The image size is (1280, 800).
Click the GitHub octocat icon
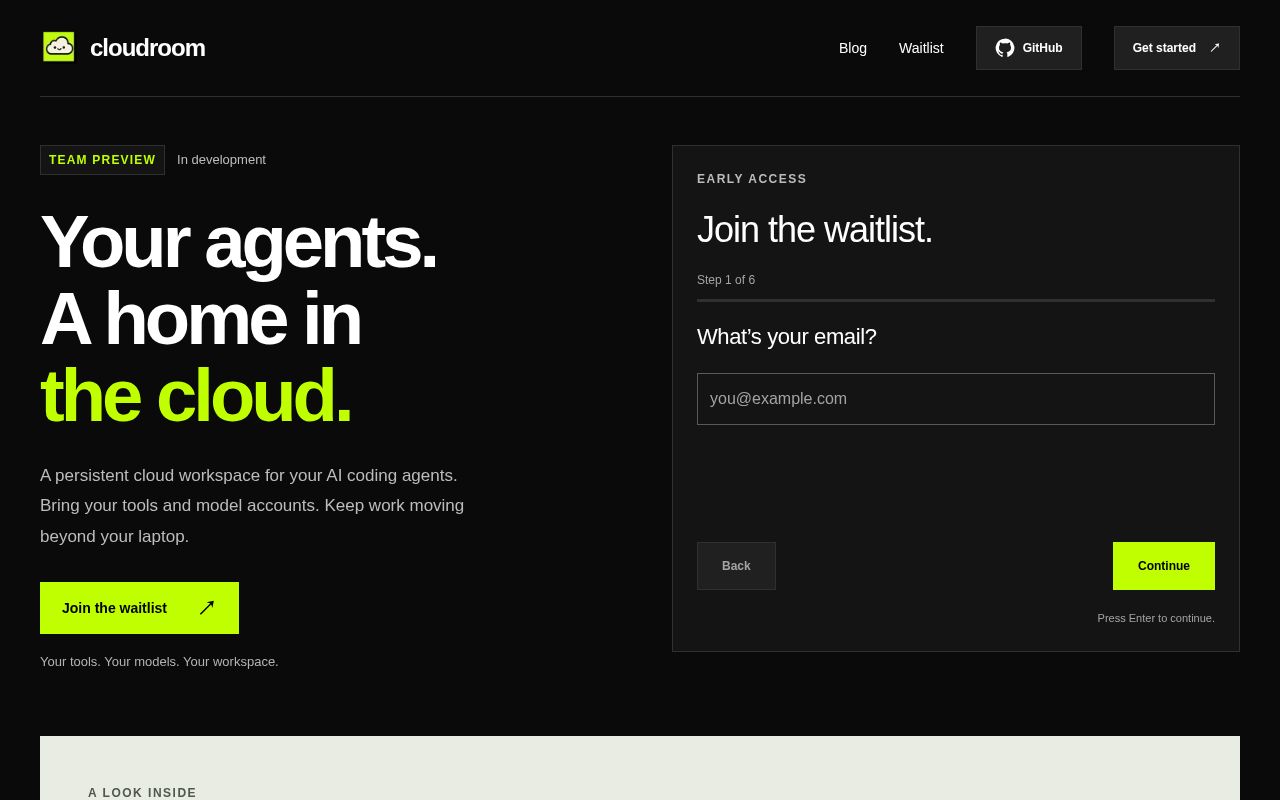tap(1005, 48)
